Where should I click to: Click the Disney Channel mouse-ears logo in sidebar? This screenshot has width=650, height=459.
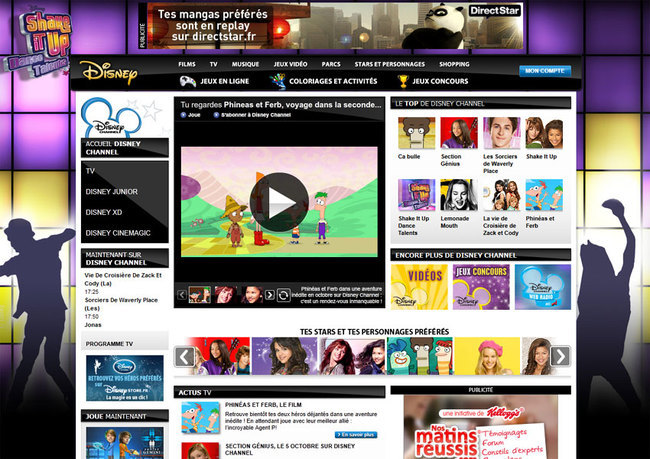point(112,118)
